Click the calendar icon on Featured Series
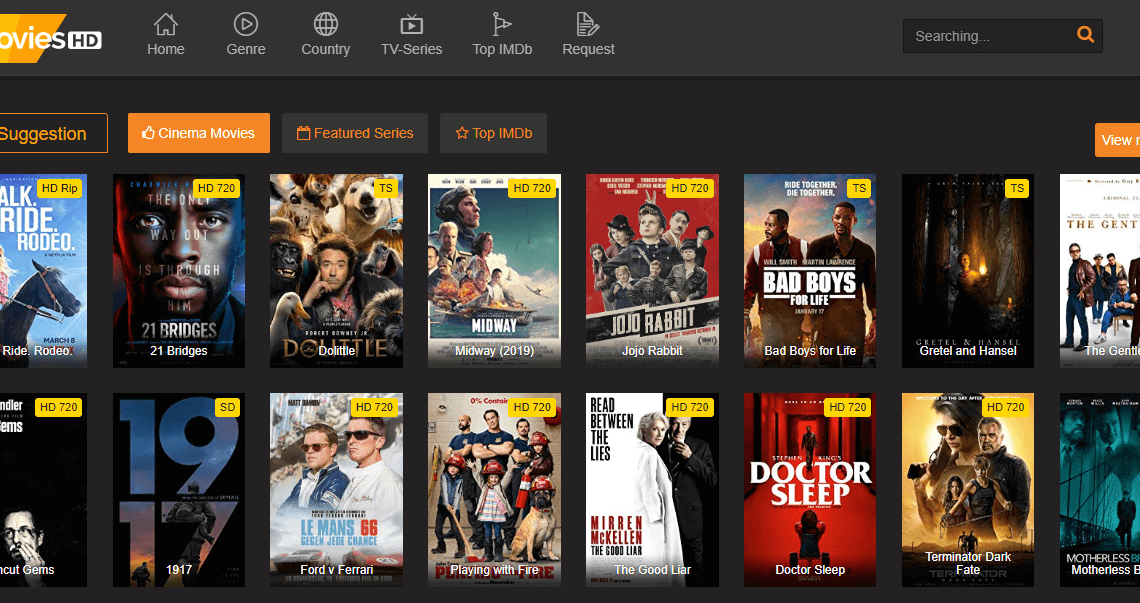Screen dimensions: 1140x603 tap(303, 133)
